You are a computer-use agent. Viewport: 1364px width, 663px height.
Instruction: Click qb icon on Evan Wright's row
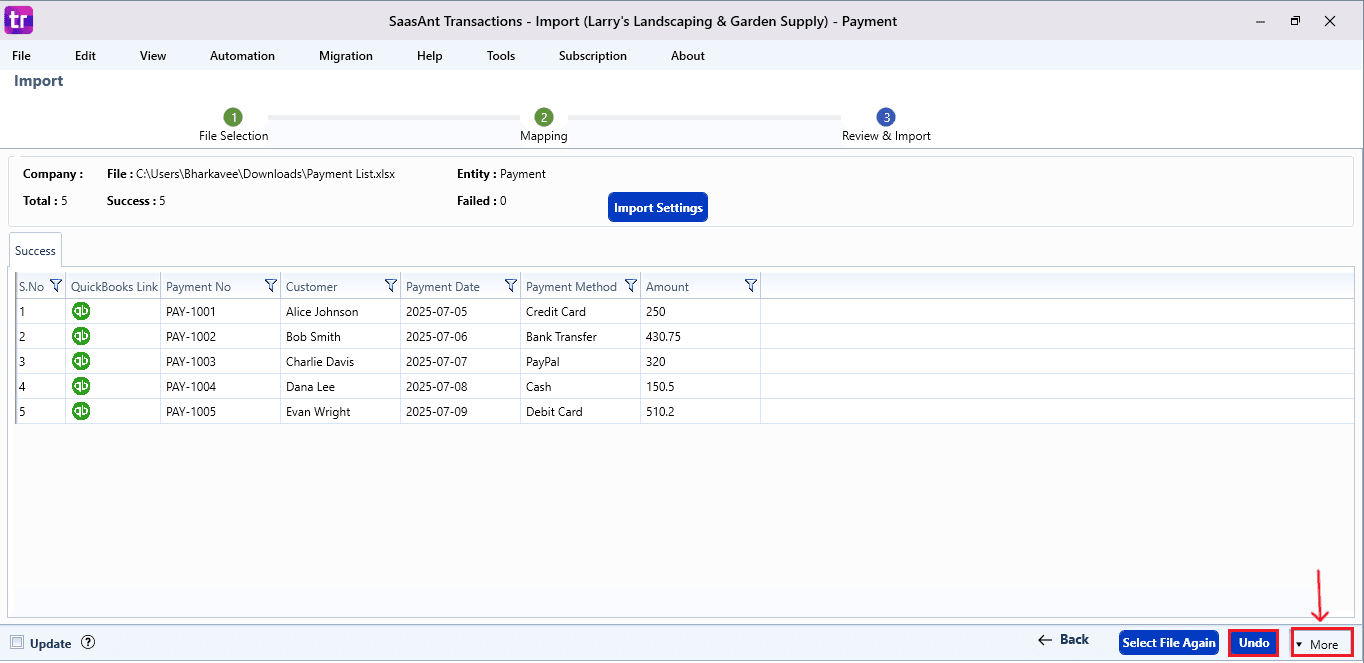[x=81, y=411]
